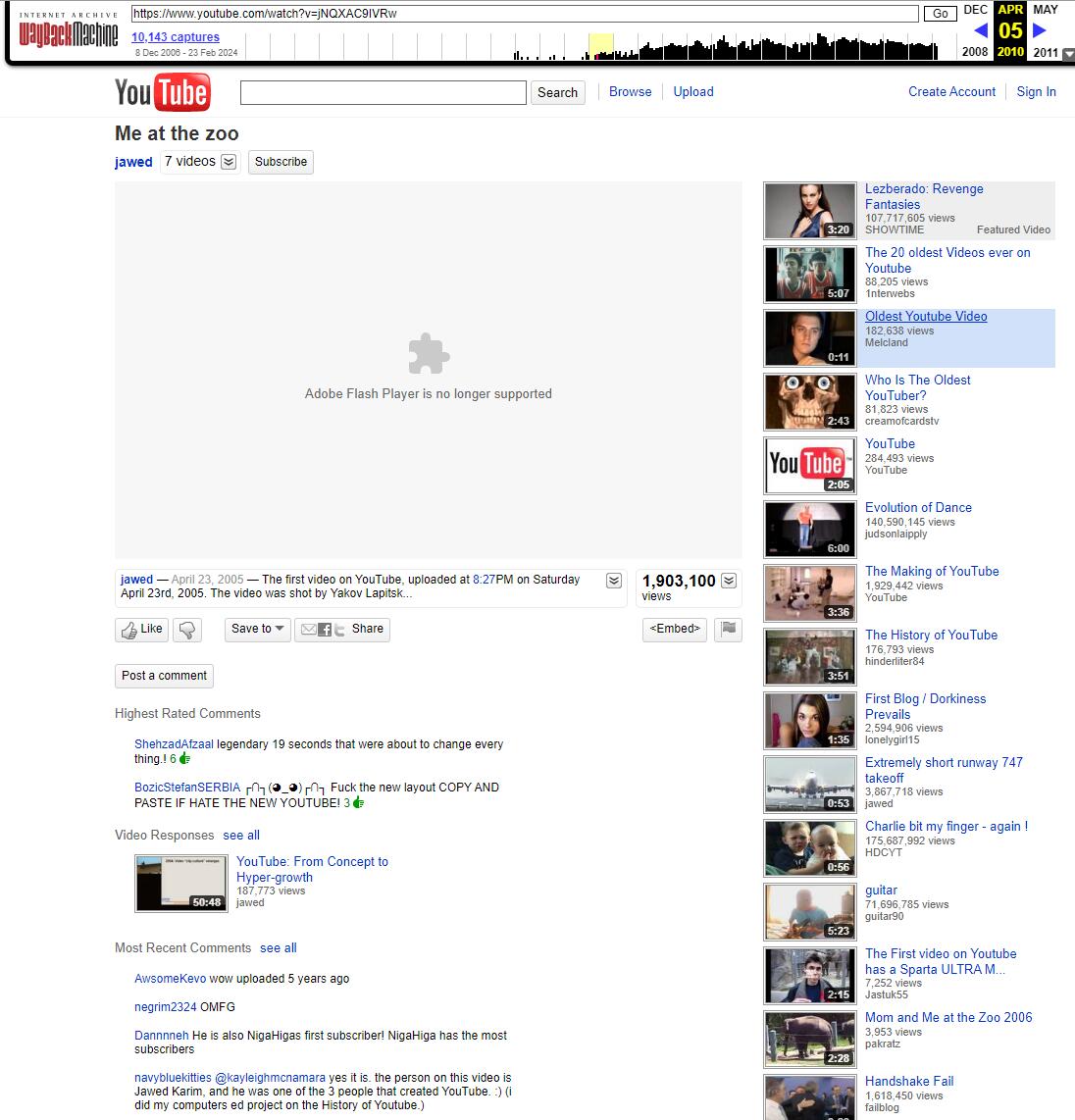This screenshot has width=1075, height=1120.
Task: Open the Upload tab
Action: tap(693, 91)
